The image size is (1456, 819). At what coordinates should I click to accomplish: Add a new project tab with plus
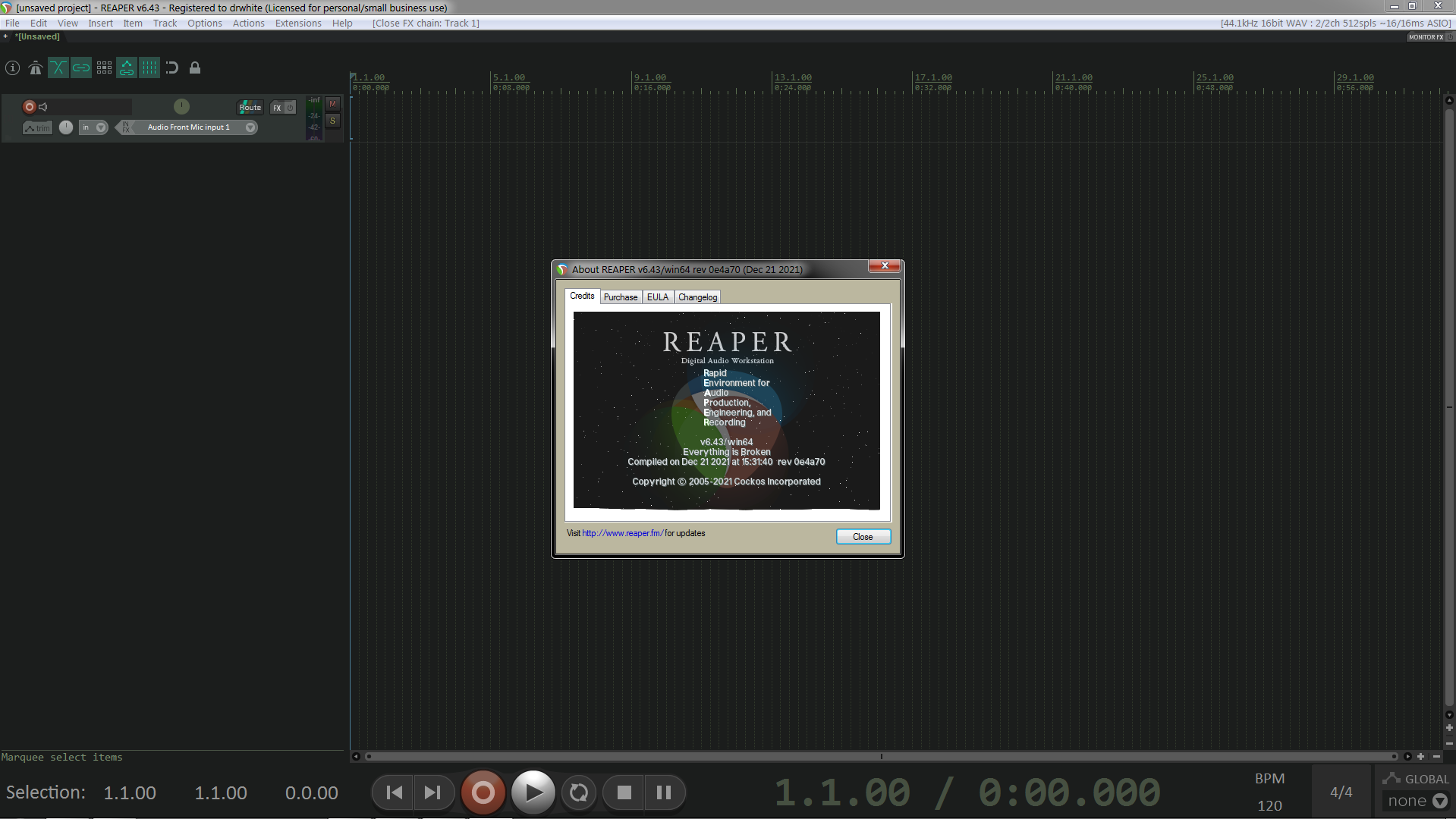(x=5, y=36)
